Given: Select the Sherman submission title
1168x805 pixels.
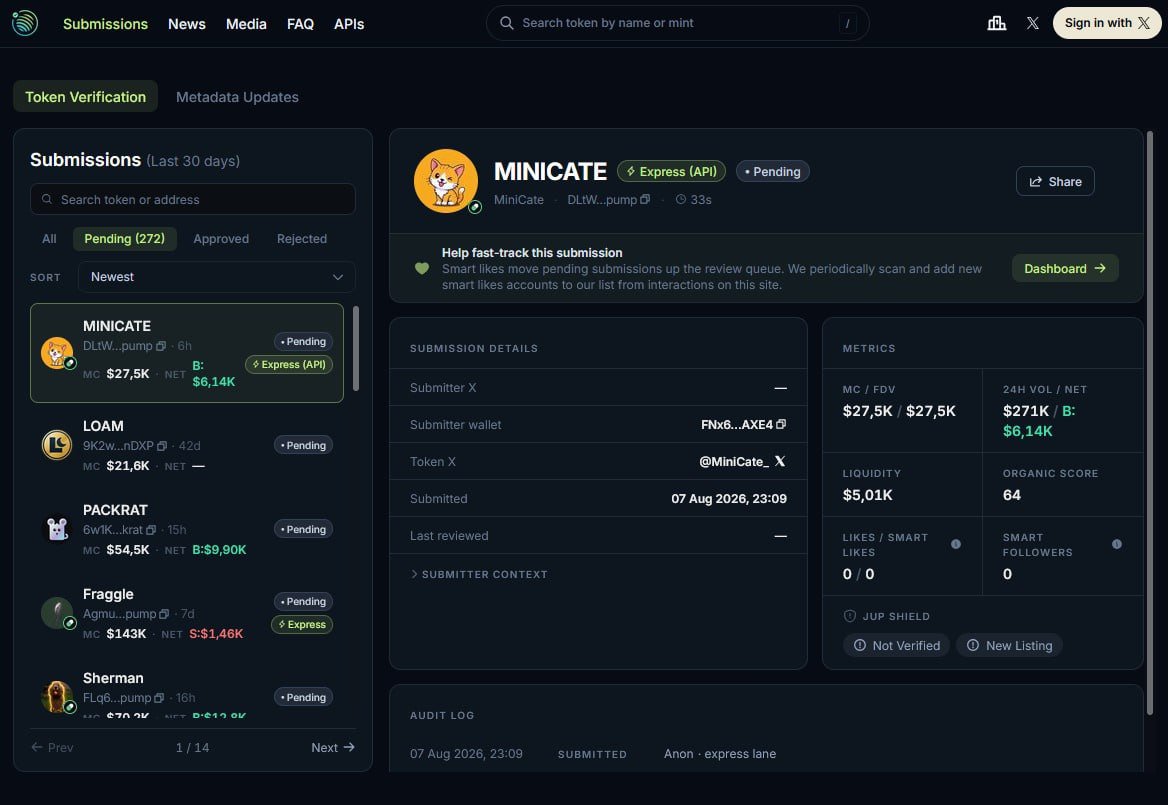Looking at the screenshot, I should coord(113,678).
